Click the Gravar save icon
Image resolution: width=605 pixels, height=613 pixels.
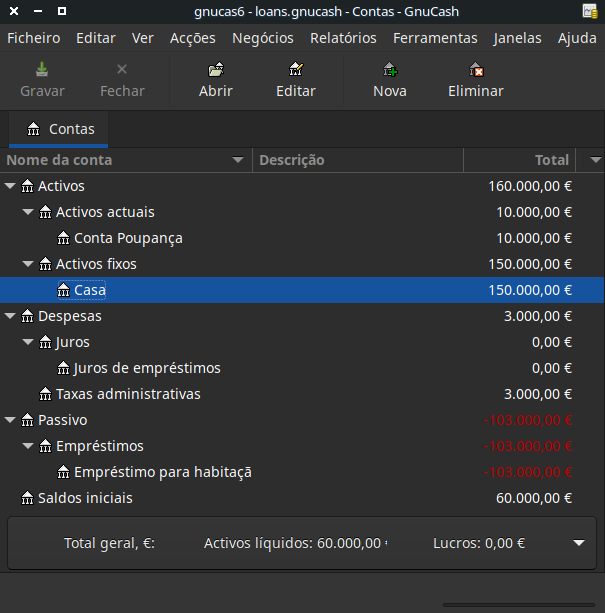42,70
